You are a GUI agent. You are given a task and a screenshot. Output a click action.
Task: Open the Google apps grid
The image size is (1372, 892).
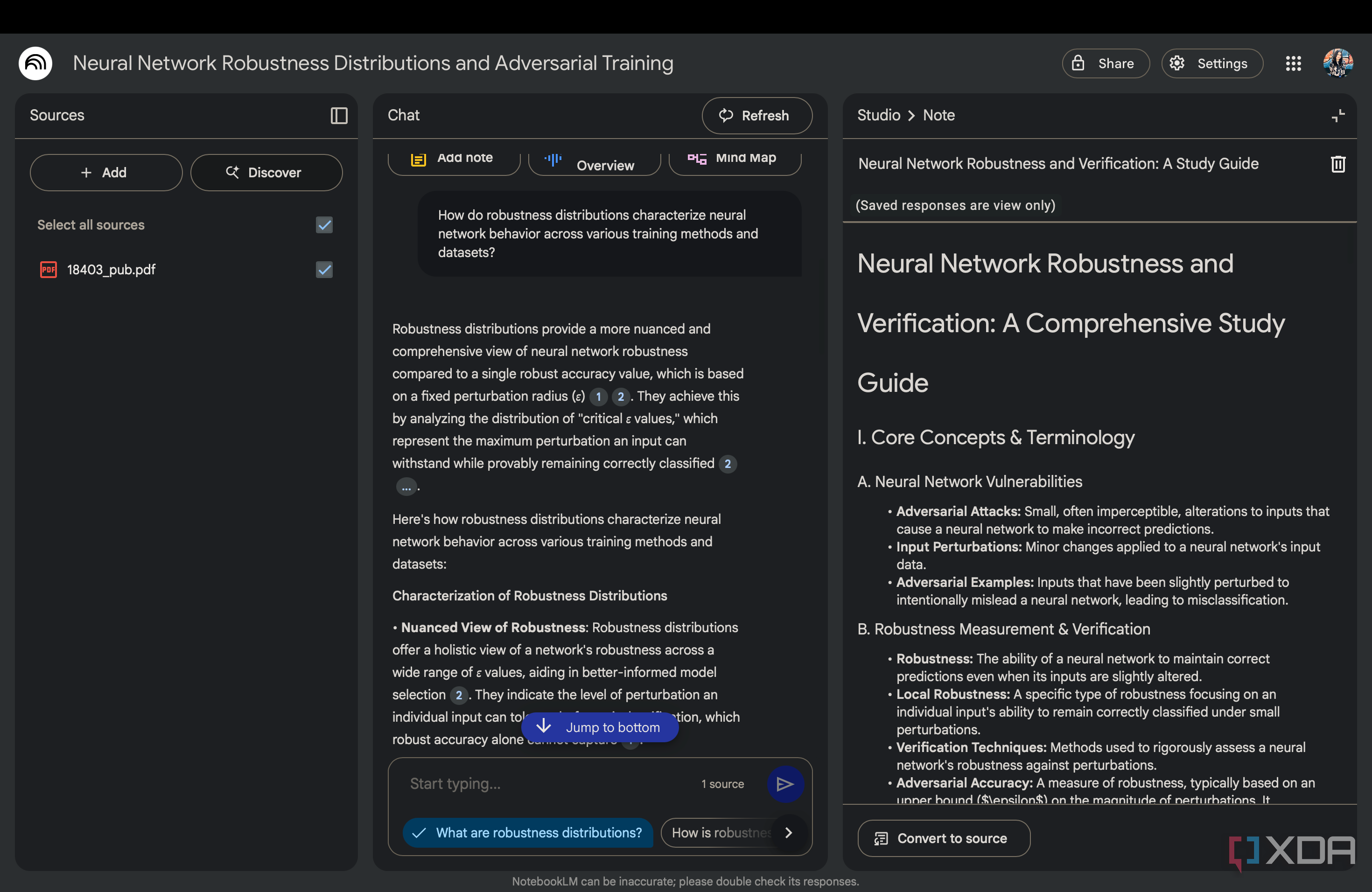tap(1294, 63)
